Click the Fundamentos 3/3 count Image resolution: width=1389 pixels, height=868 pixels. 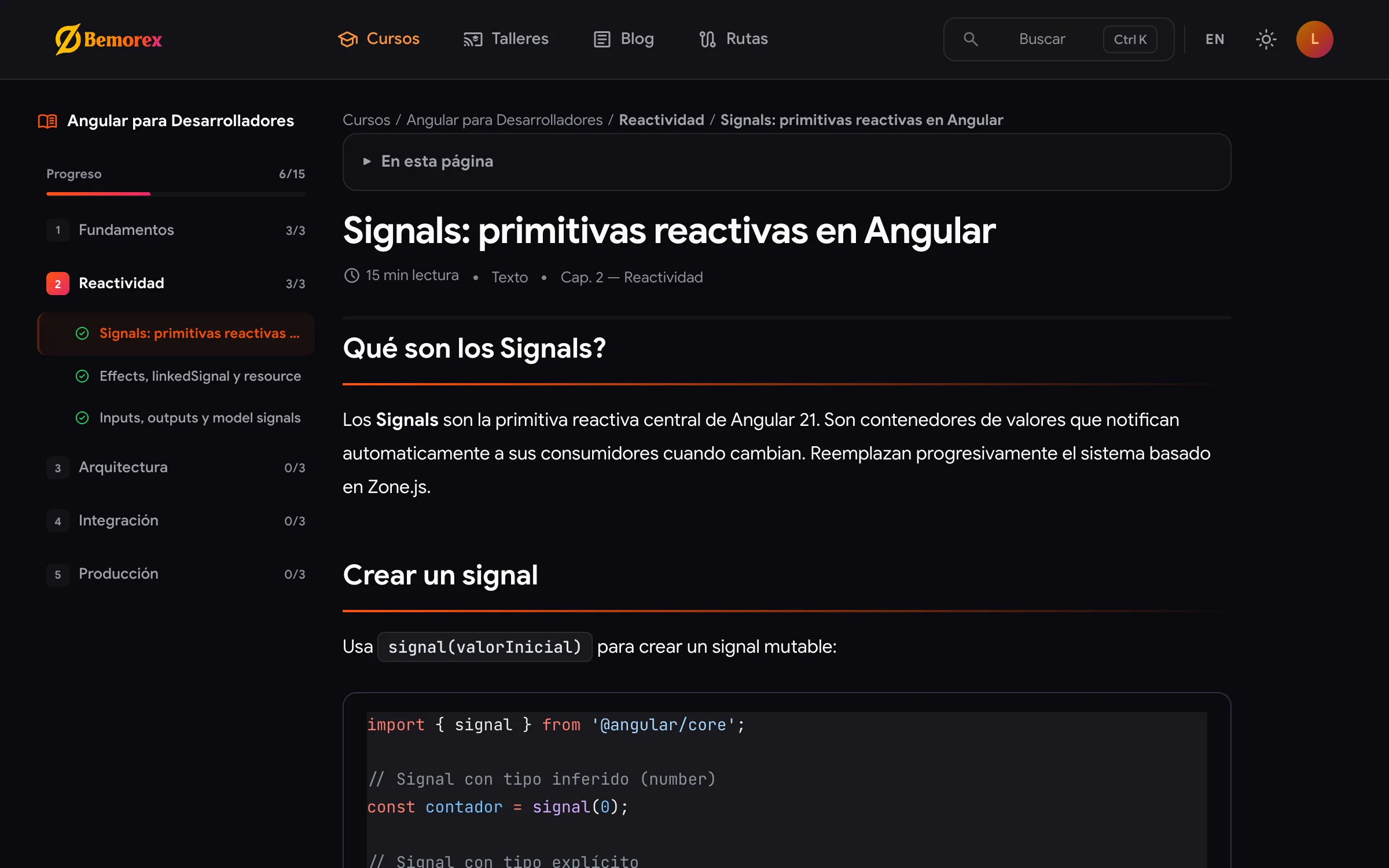tap(295, 230)
